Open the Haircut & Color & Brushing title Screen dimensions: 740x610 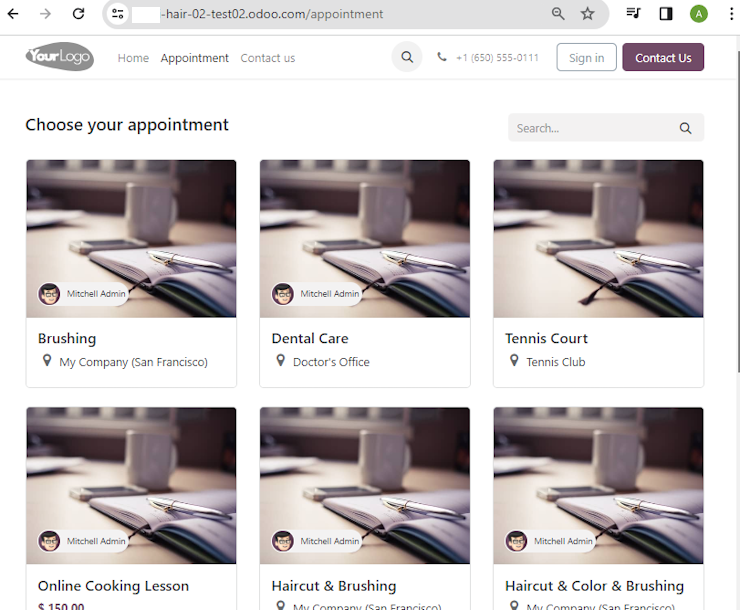coord(594,586)
